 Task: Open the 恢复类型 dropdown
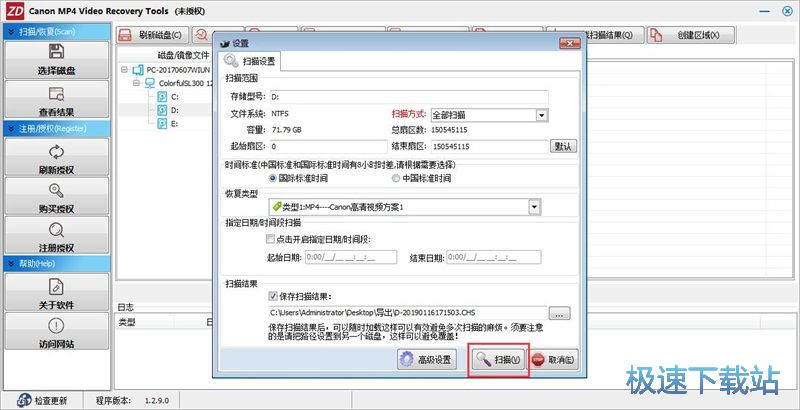(x=534, y=207)
